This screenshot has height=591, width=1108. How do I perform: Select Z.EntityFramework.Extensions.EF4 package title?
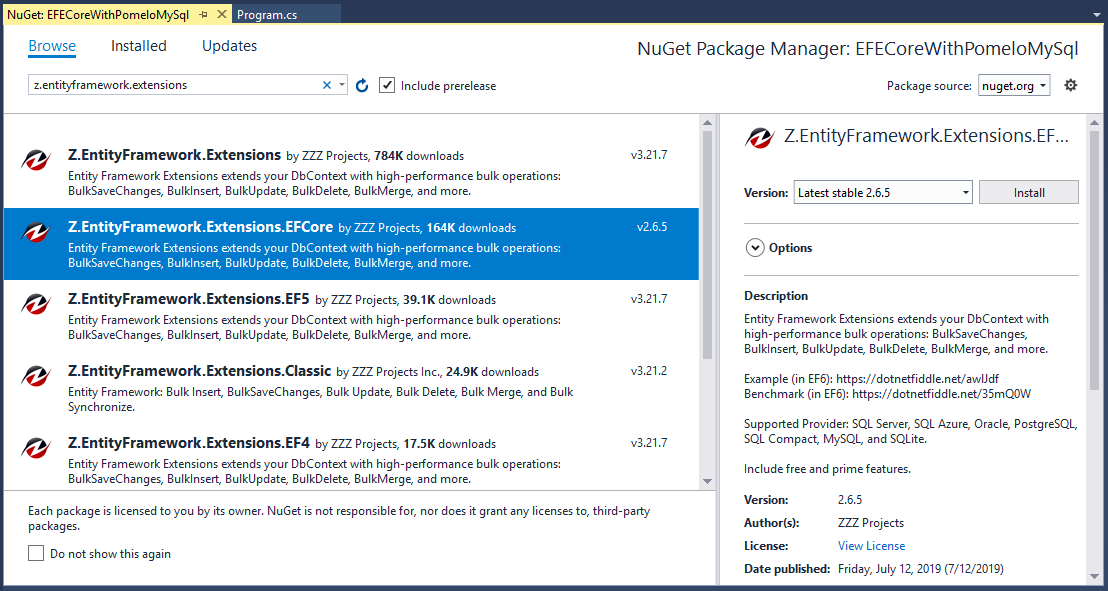[189, 443]
